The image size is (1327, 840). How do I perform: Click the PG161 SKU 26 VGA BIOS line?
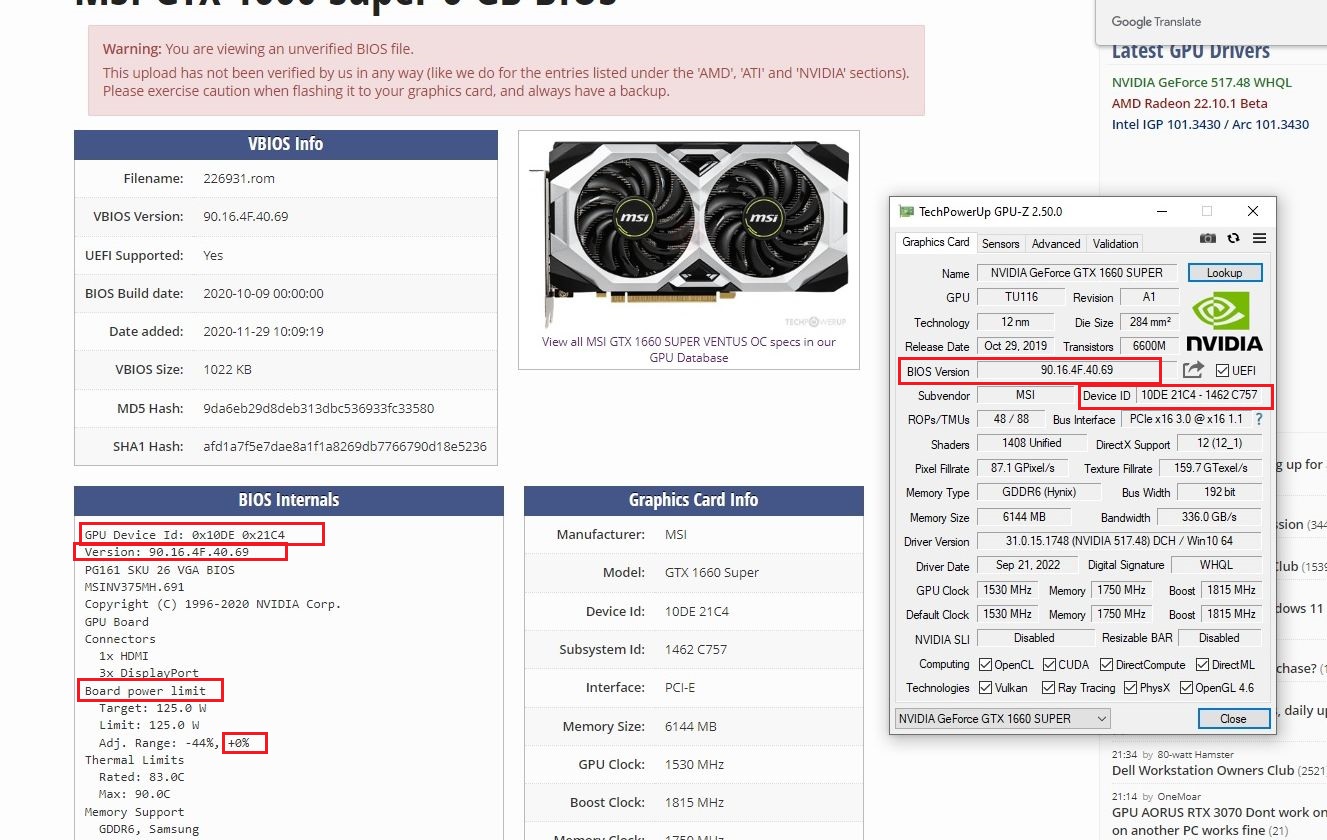[x=160, y=569]
